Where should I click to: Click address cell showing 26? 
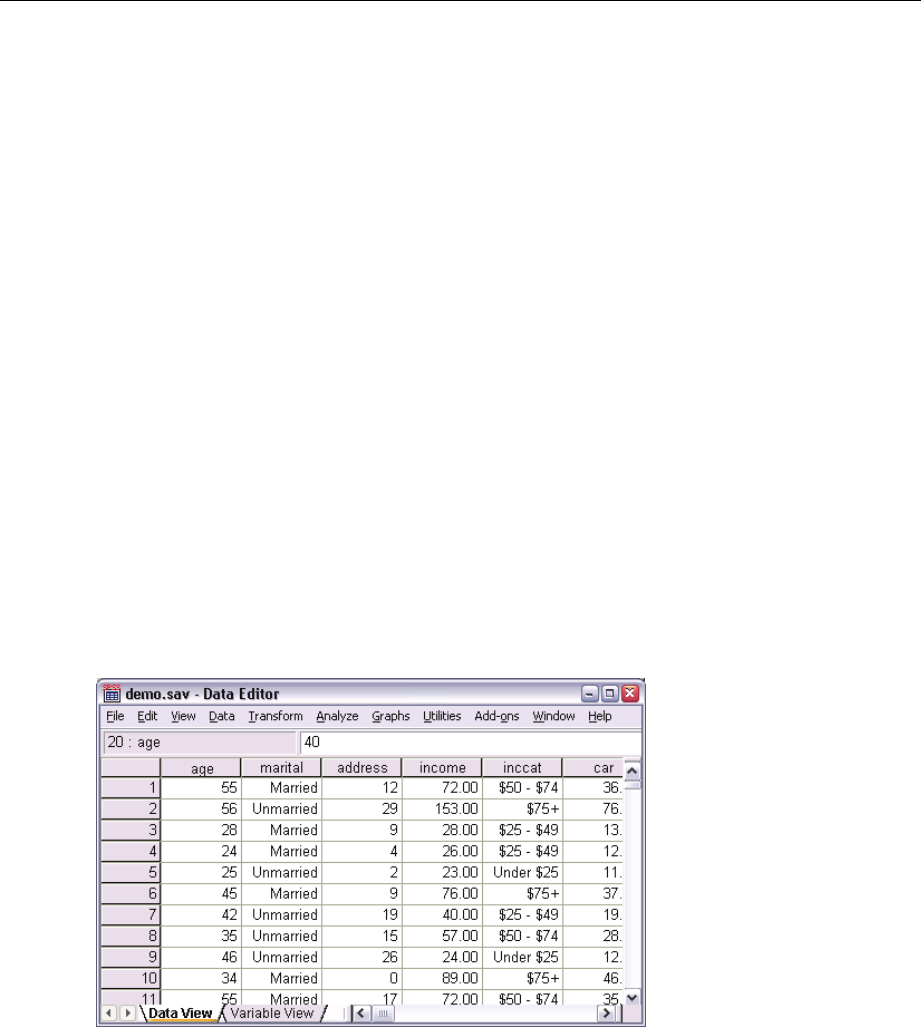pos(362,957)
